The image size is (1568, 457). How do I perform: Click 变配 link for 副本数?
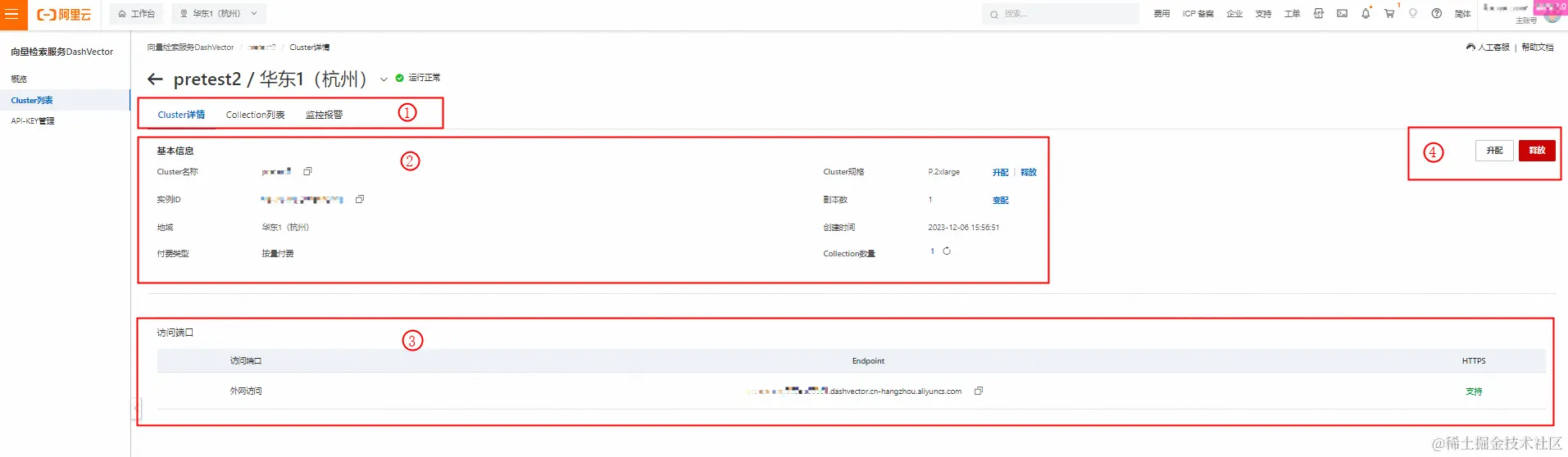pyautogui.click(x=1000, y=200)
